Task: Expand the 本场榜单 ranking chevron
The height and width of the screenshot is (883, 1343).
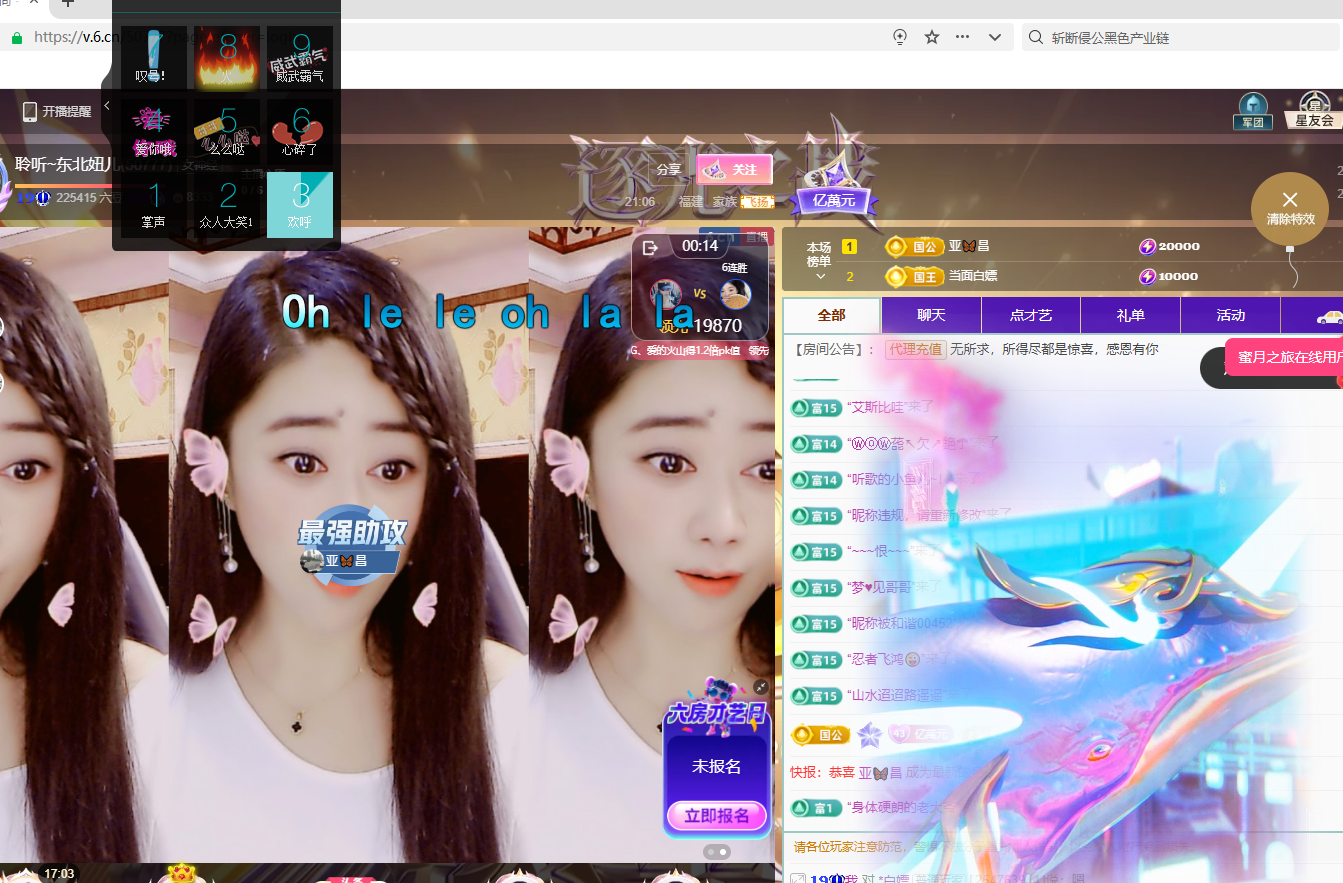Action: (820, 276)
